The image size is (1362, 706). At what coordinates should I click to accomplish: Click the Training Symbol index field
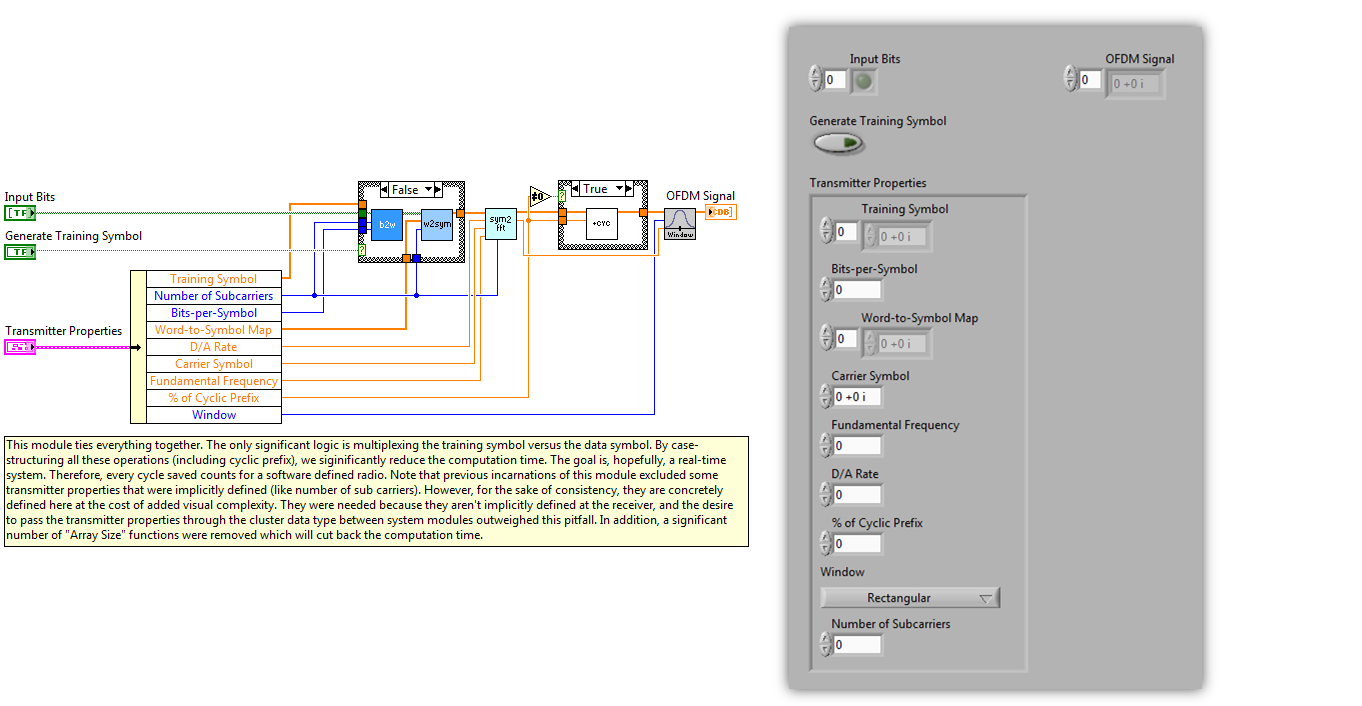846,231
